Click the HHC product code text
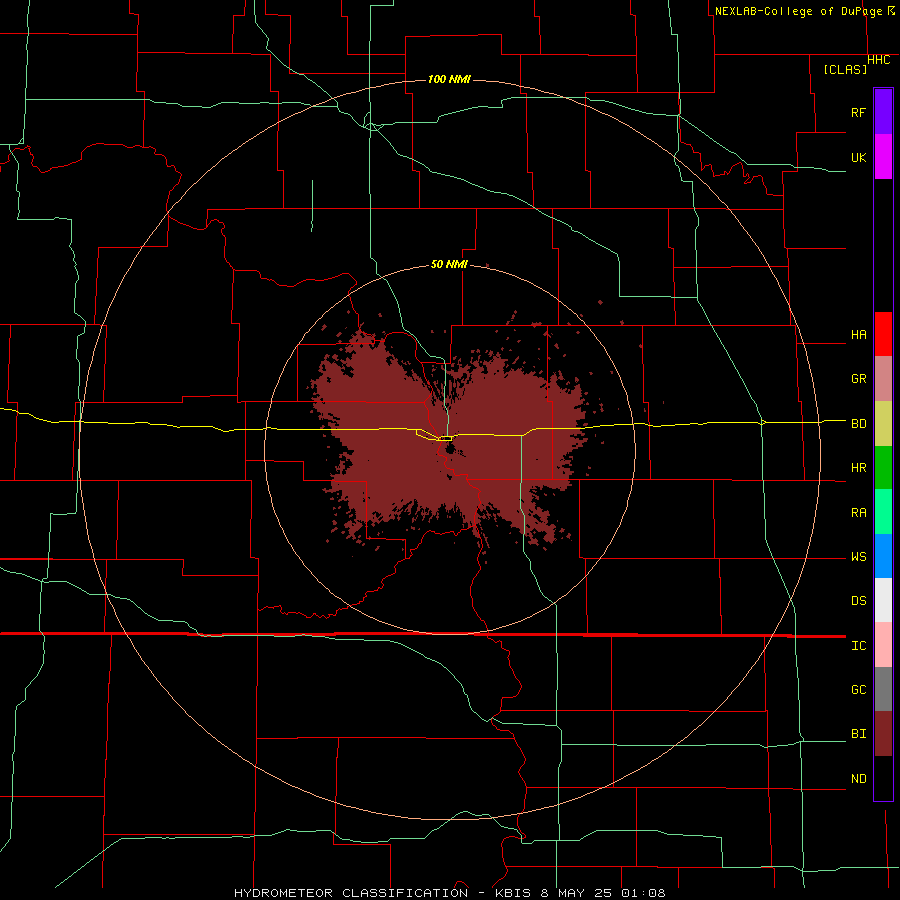Image resolution: width=900 pixels, height=900 pixels. [879, 60]
